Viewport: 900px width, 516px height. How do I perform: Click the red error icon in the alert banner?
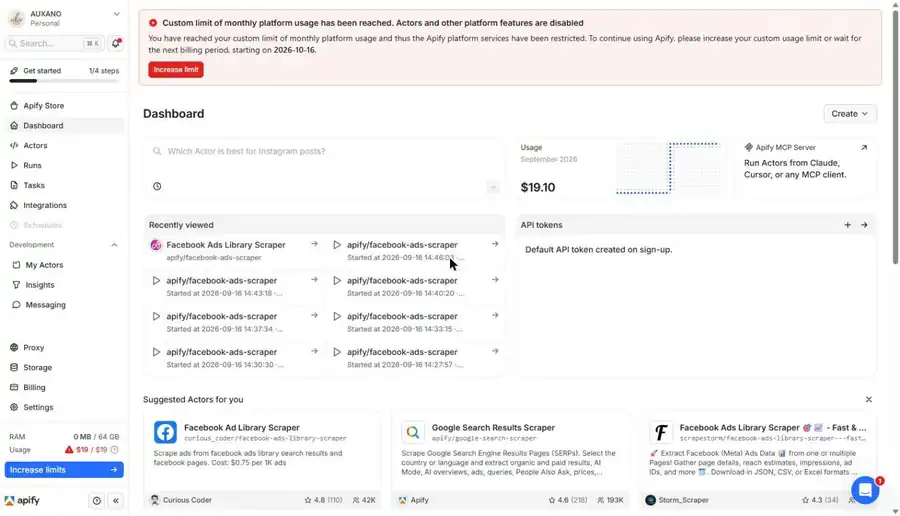click(153, 23)
